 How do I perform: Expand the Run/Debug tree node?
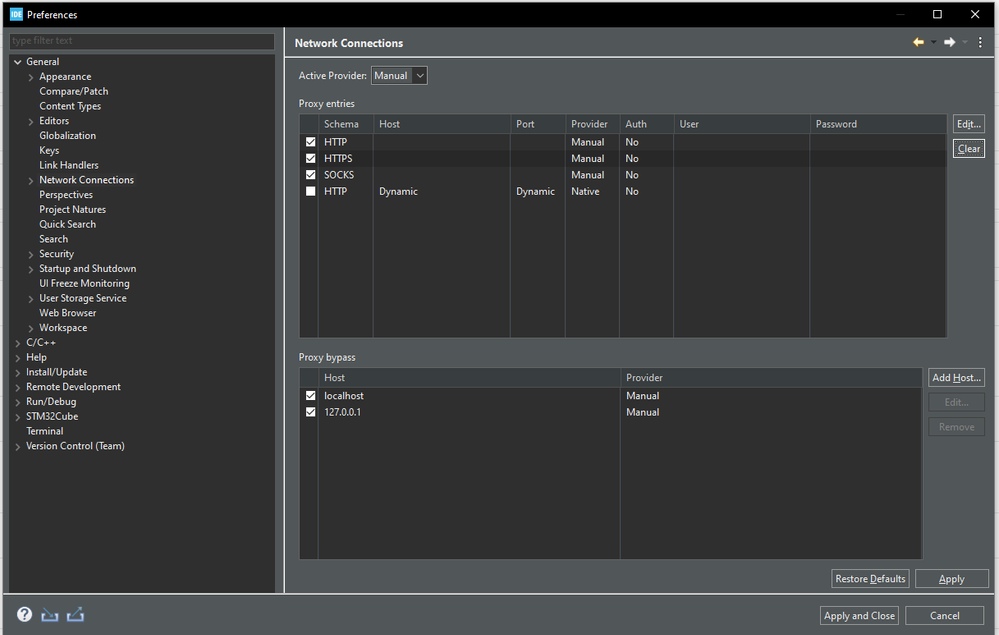pyautogui.click(x=18, y=402)
